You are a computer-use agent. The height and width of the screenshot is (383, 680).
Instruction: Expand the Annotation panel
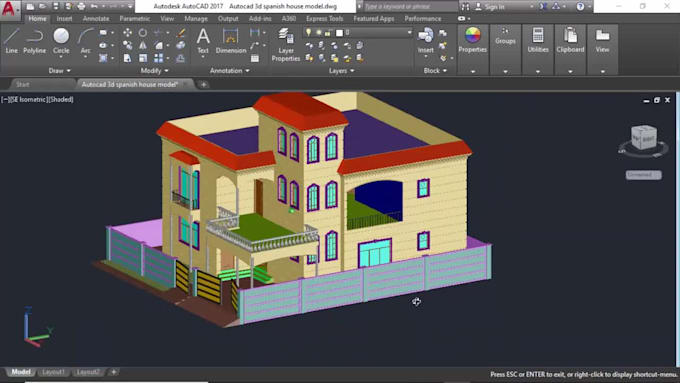pyautogui.click(x=229, y=70)
